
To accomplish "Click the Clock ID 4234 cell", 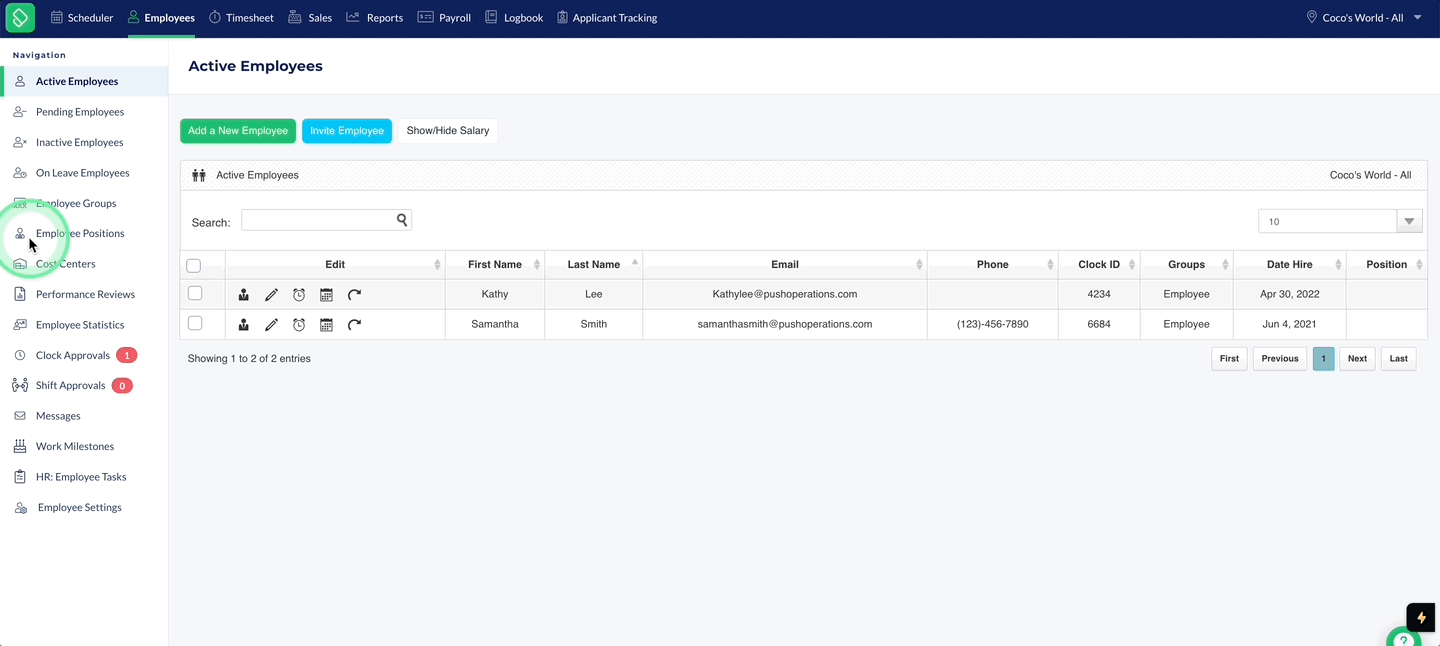I will (x=1099, y=294).
